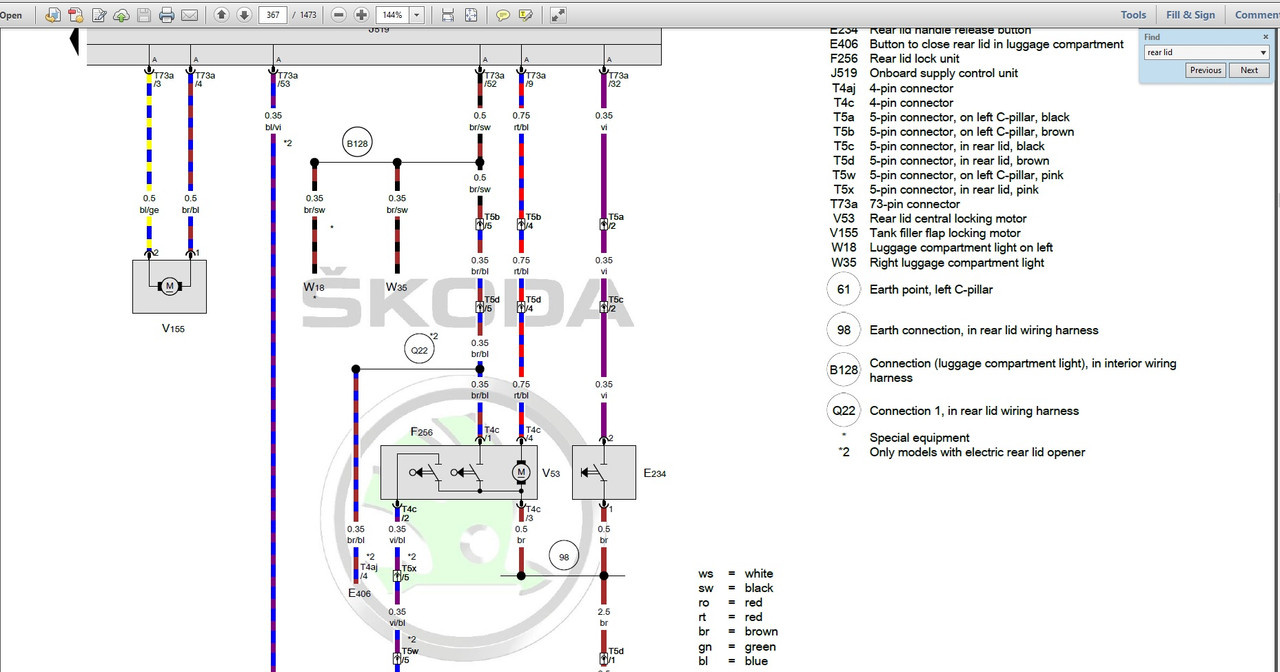Click the Q22 connection circle in diagram

[421, 351]
